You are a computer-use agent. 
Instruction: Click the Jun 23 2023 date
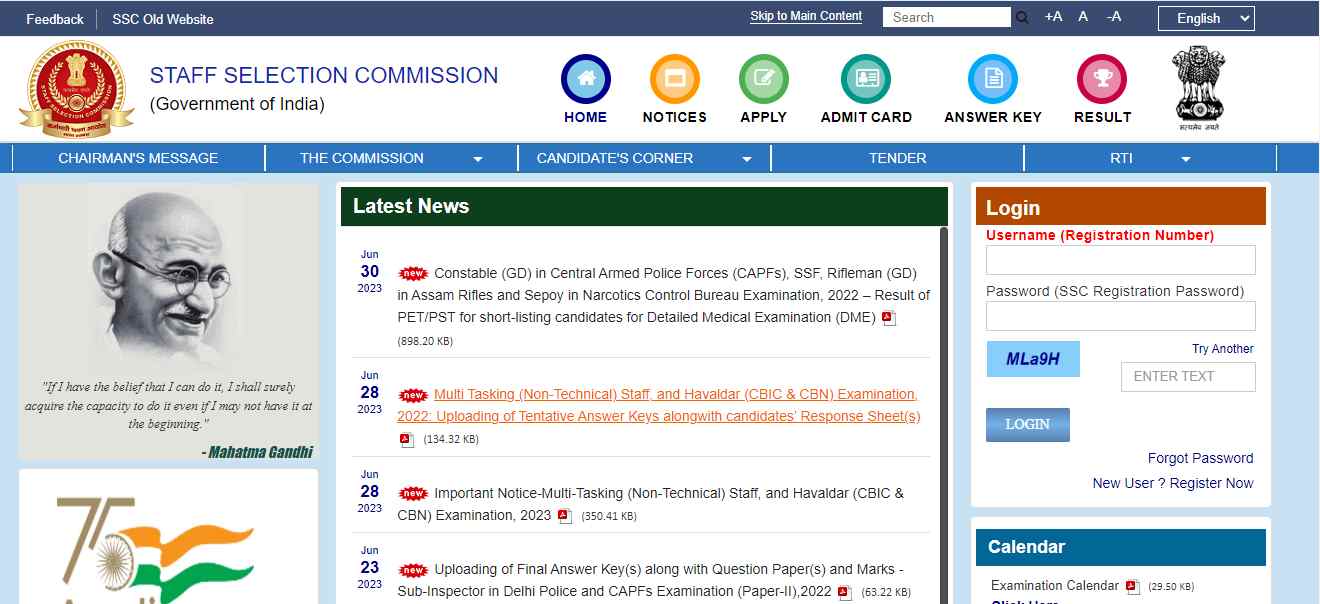(x=370, y=568)
